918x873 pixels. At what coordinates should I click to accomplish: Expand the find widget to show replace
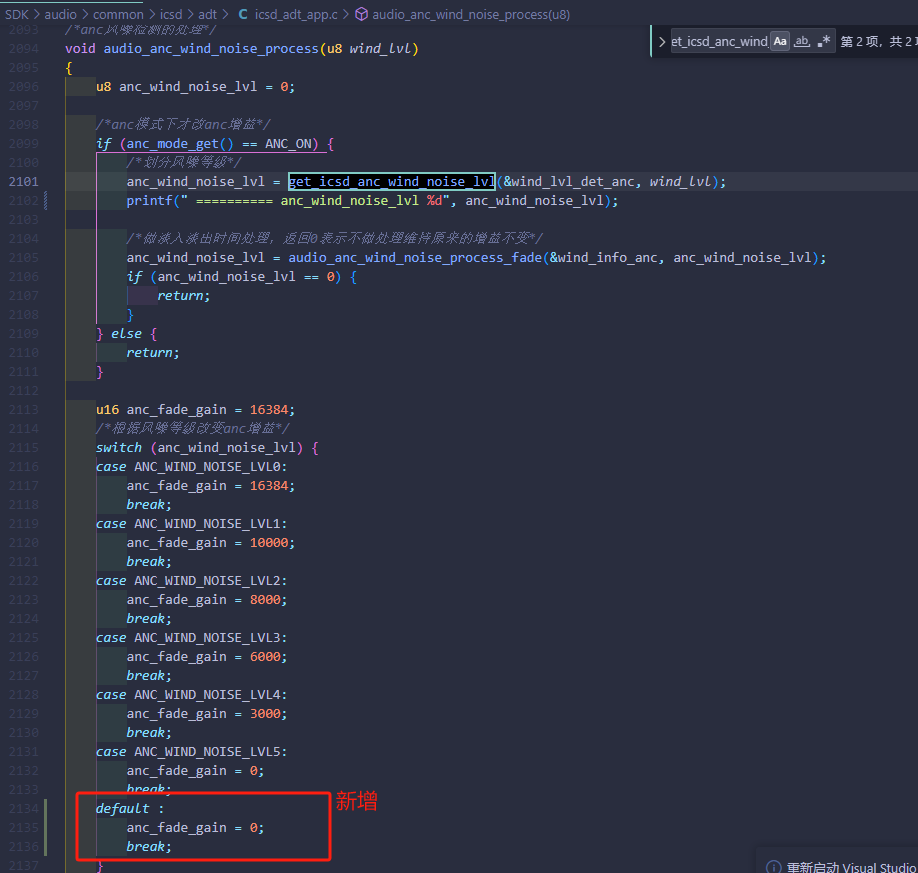coord(662,42)
